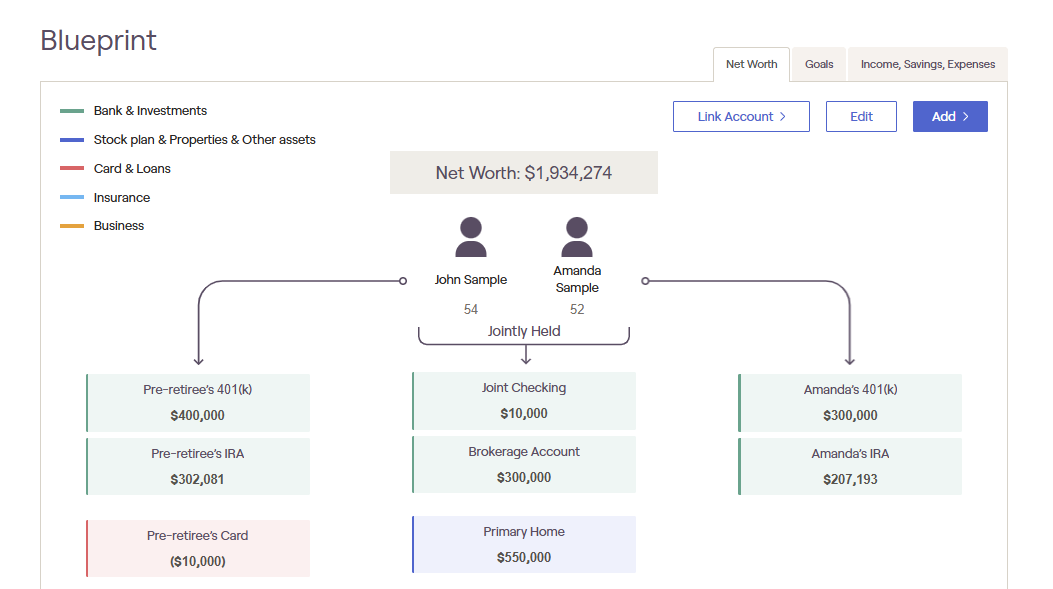Open the Joint Checking account card
This screenshot has width=1053, height=589.
[524, 401]
